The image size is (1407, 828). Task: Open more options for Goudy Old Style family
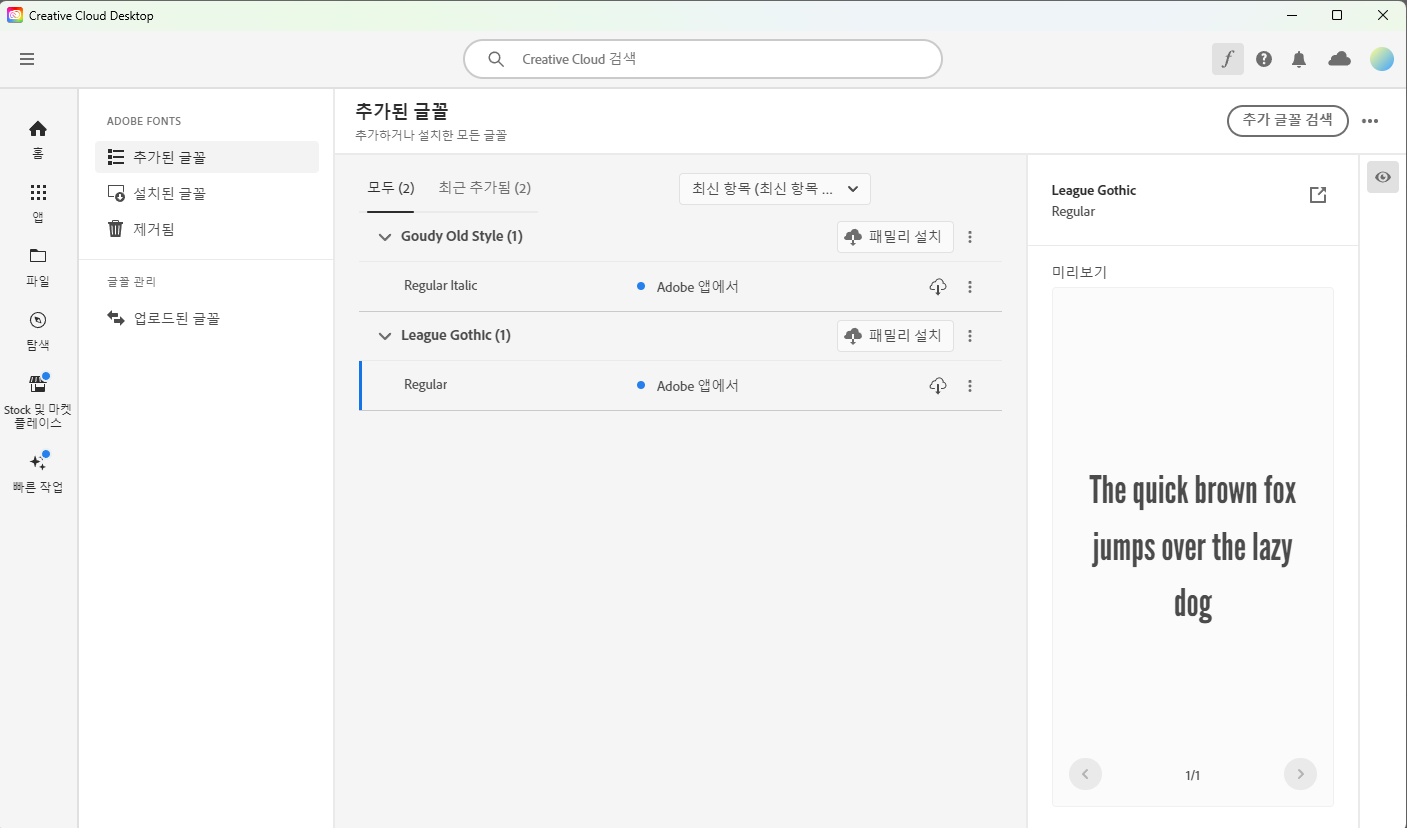point(970,237)
